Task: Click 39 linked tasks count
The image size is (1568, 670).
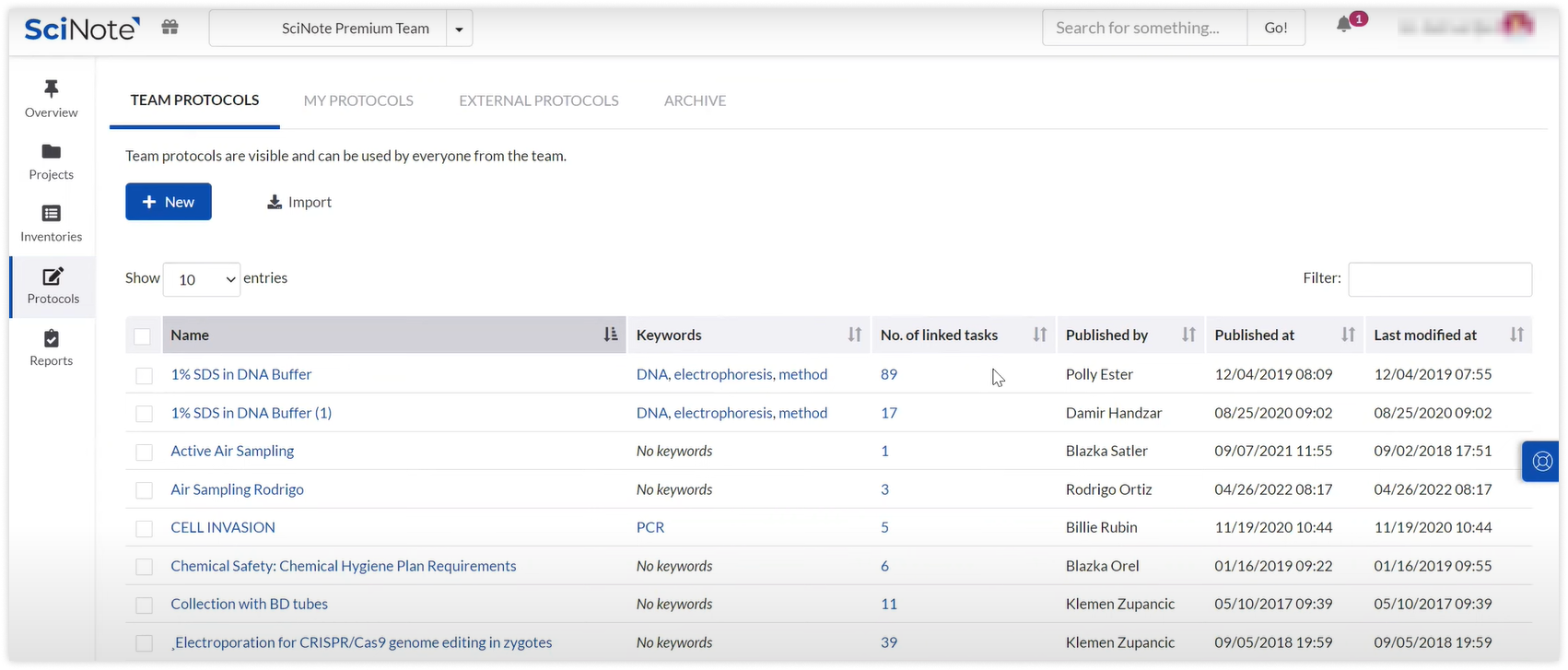Action: [x=889, y=642]
